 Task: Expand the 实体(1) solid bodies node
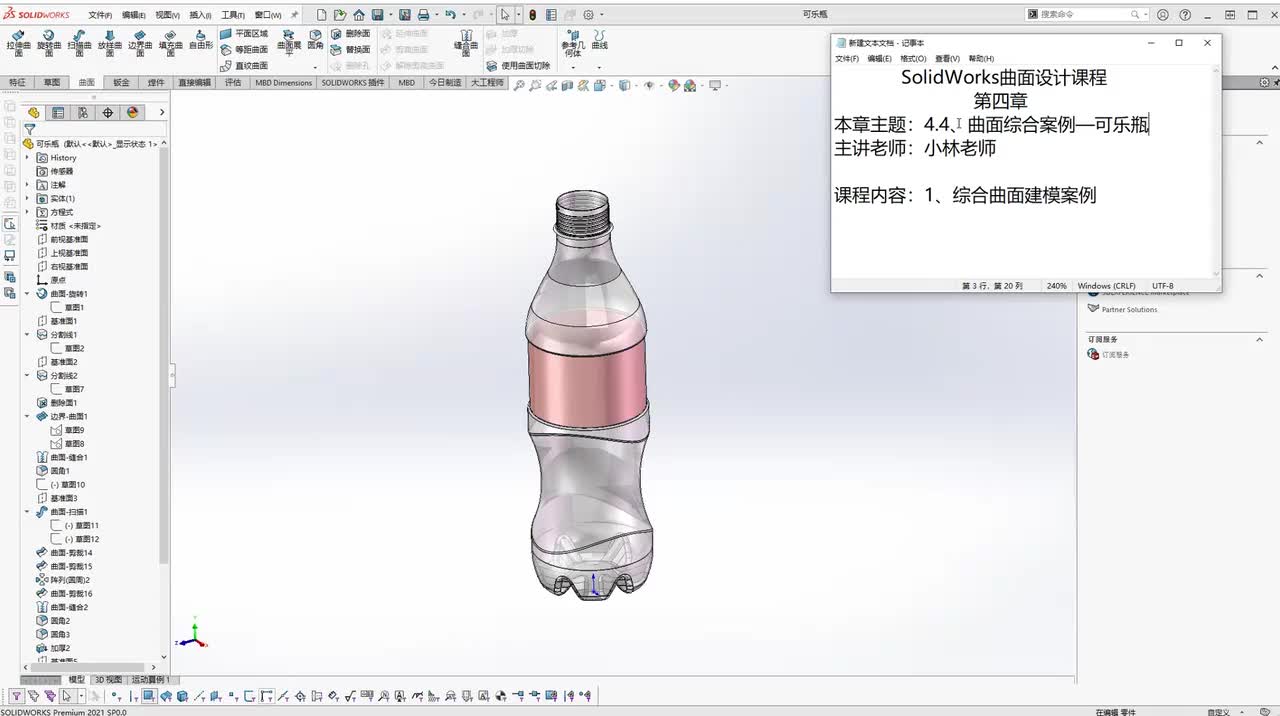pos(28,198)
